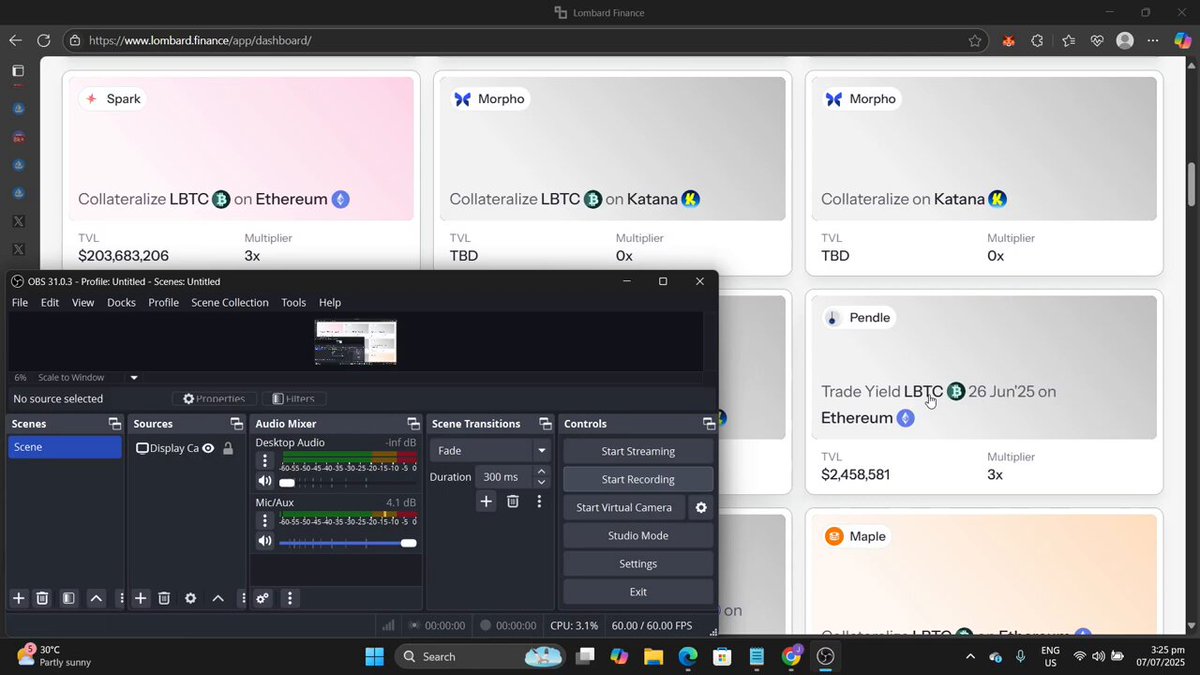This screenshot has width=1200, height=675.
Task: Open the Copilot icon in browser toolbar
Action: (1181, 40)
